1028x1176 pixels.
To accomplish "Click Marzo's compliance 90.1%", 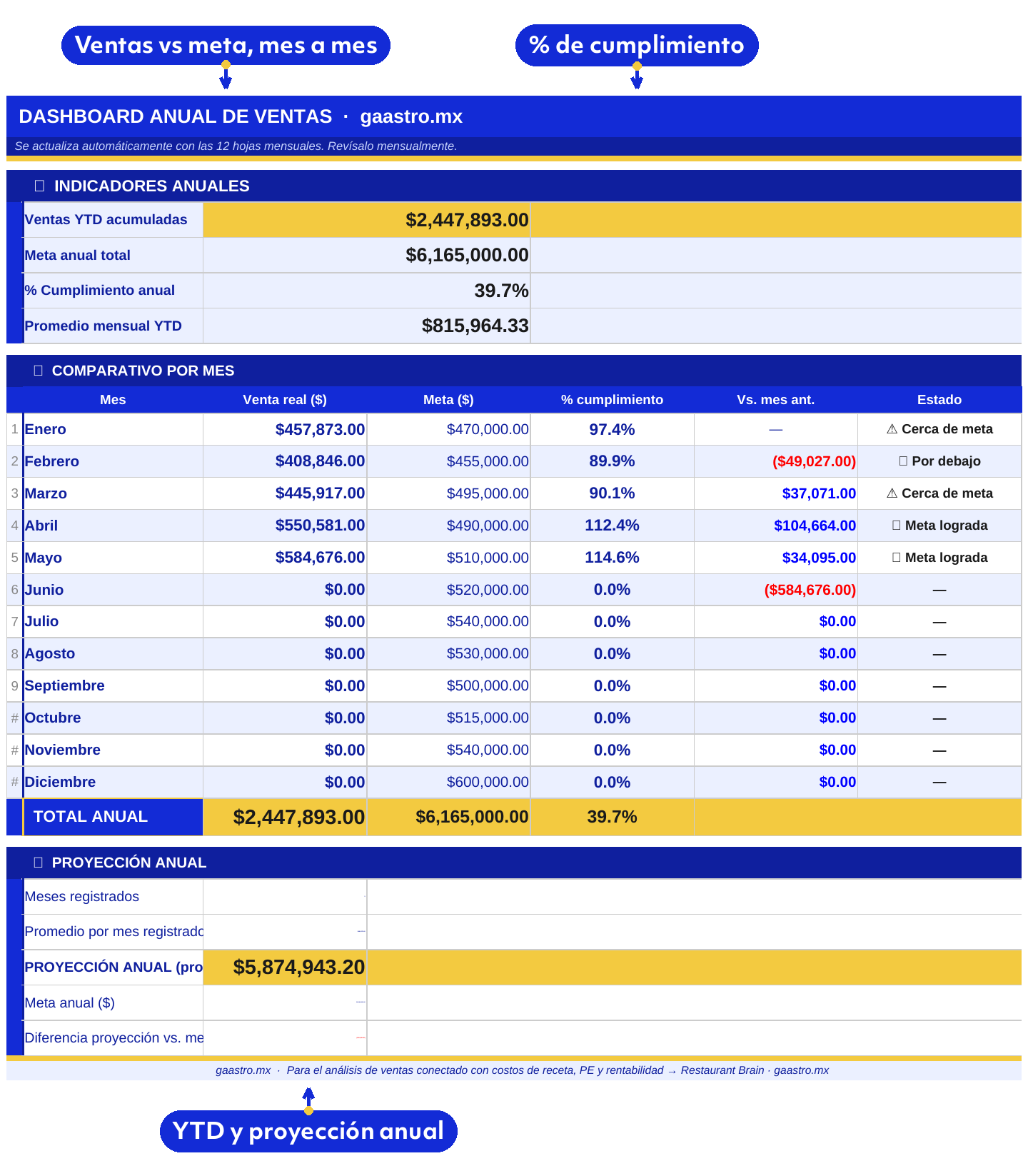I will tap(612, 493).
